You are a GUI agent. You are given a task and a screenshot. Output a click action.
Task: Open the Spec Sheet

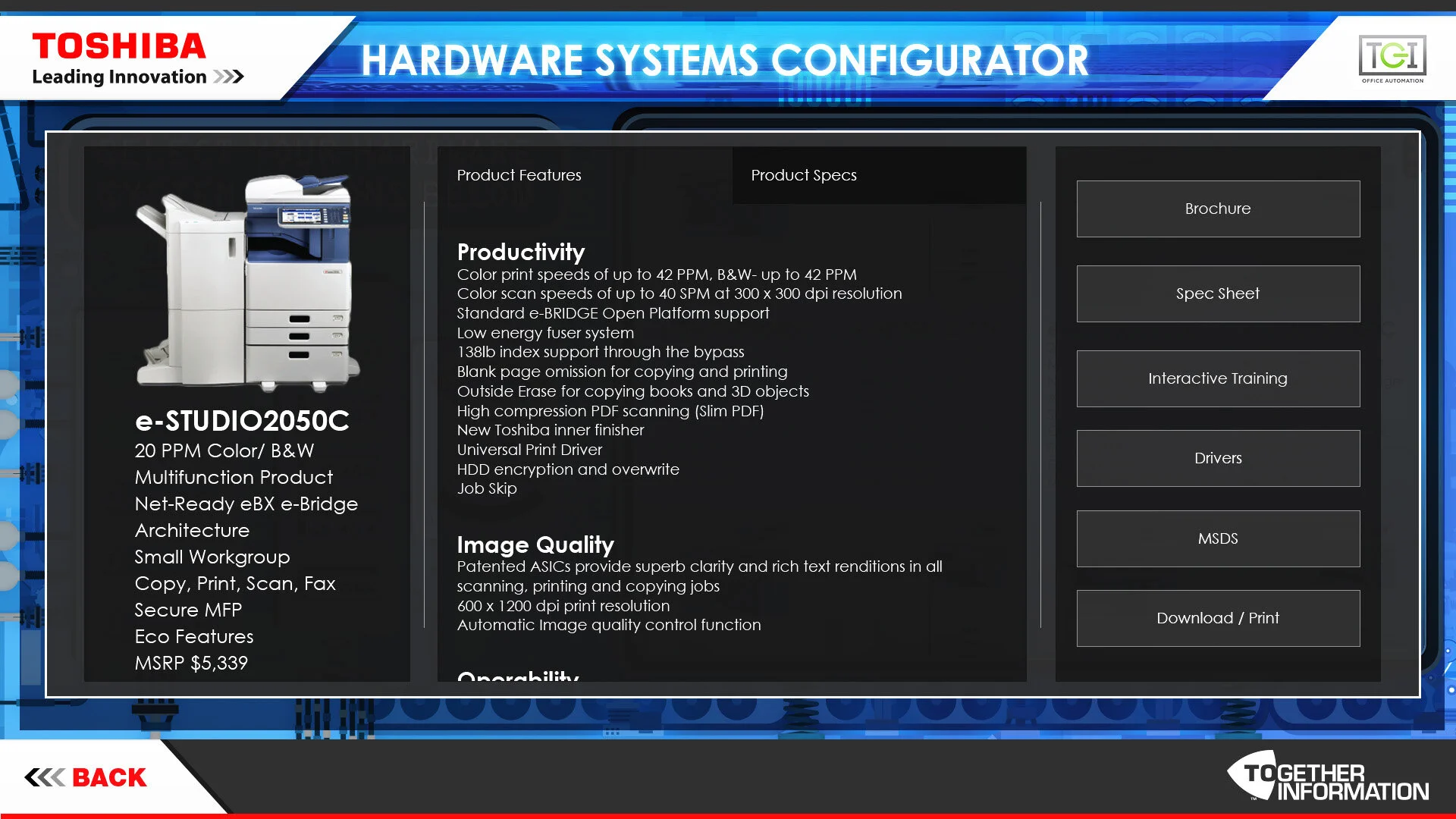click(1218, 293)
